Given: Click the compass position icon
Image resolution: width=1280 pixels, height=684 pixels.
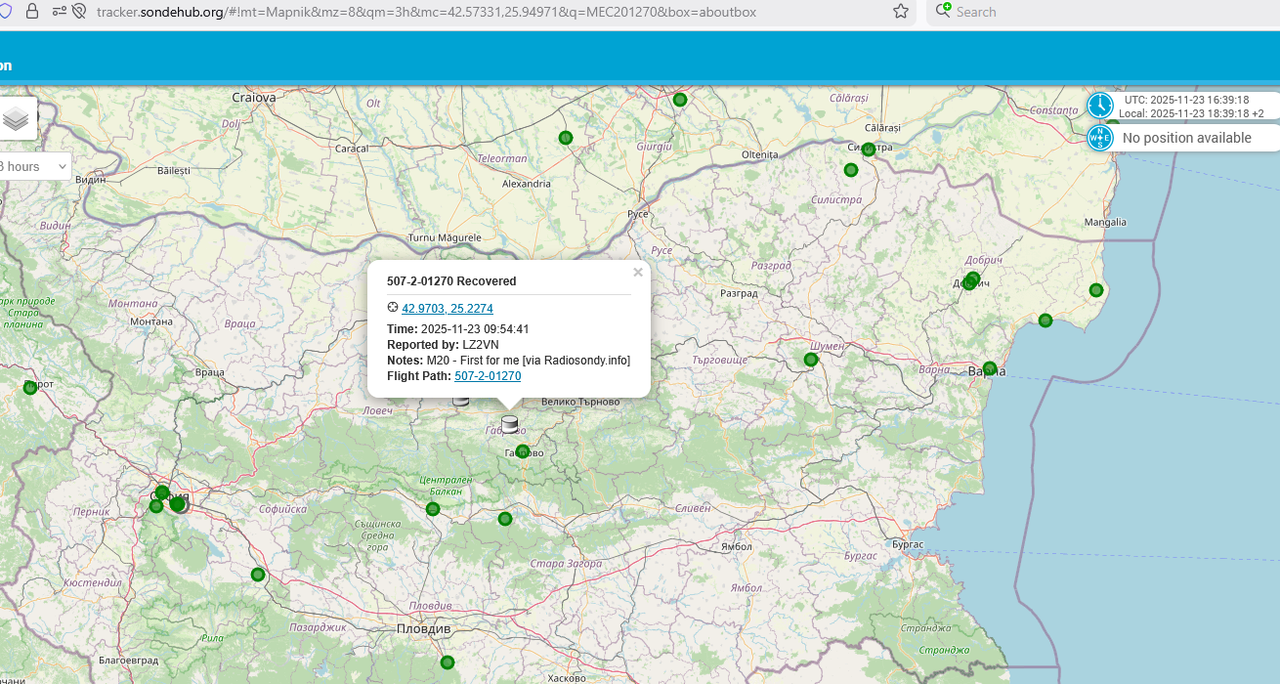Looking at the screenshot, I should pos(1100,138).
